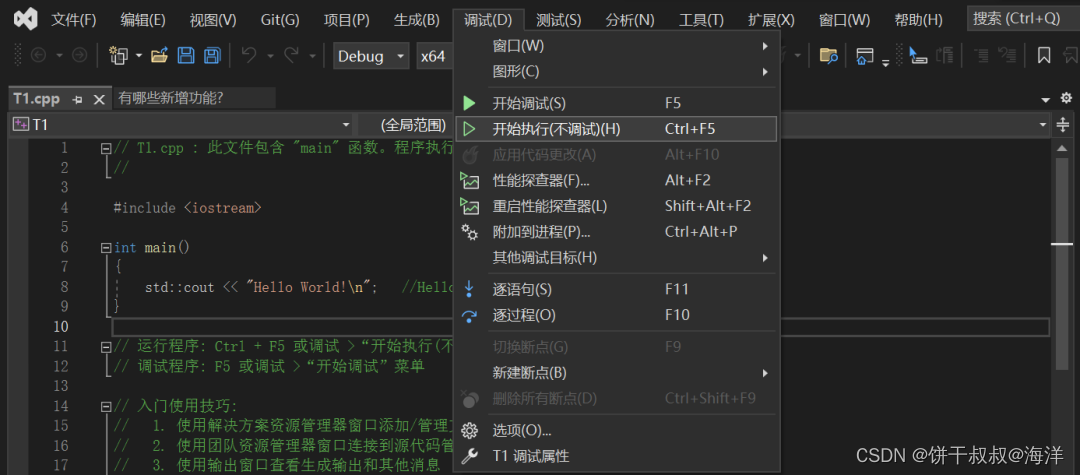The height and width of the screenshot is (475, 1080).
Task: Collapse the main() function fold box
Action: [x=106, y=247]
